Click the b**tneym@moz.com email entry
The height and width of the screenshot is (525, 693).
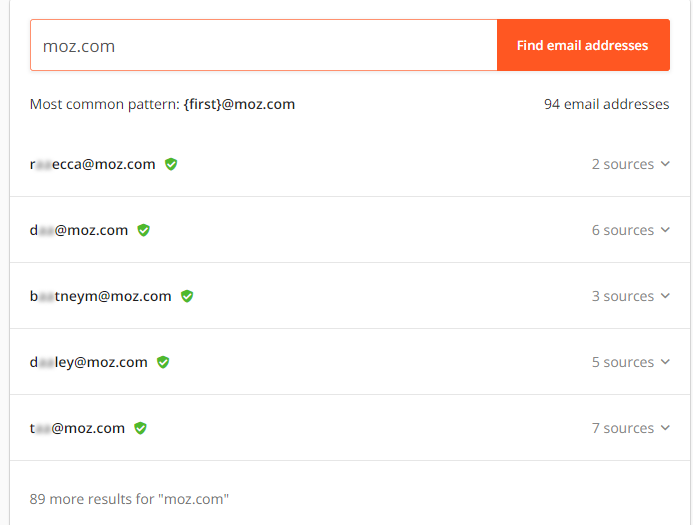click(101, 296)
